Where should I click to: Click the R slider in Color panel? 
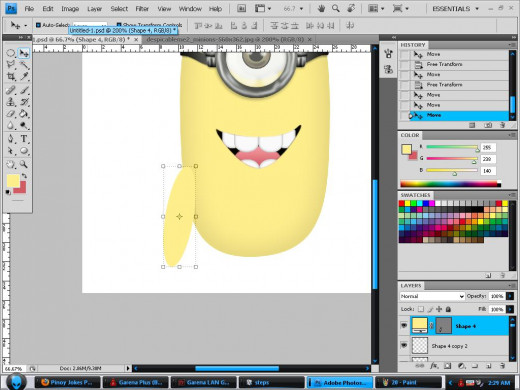pyautogui.click(x=452, y=147)
